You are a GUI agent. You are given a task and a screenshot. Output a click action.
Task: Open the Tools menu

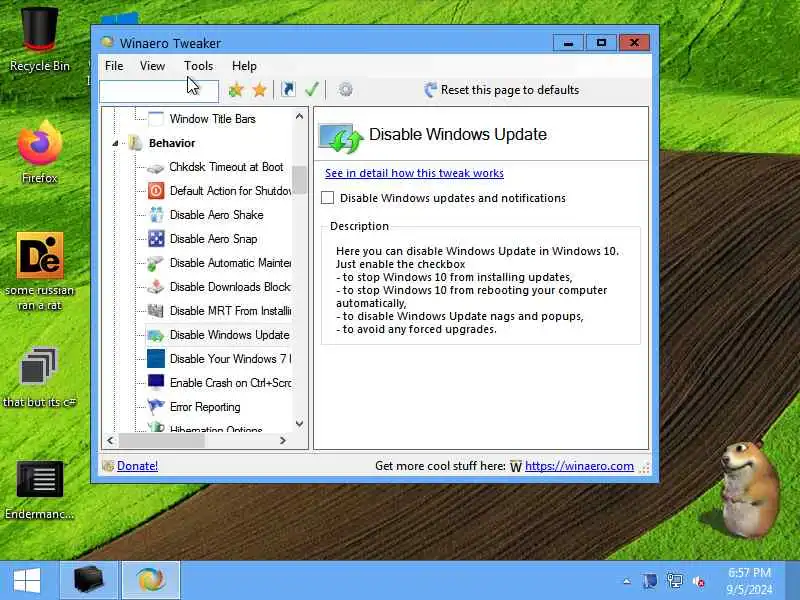(198, 66)
